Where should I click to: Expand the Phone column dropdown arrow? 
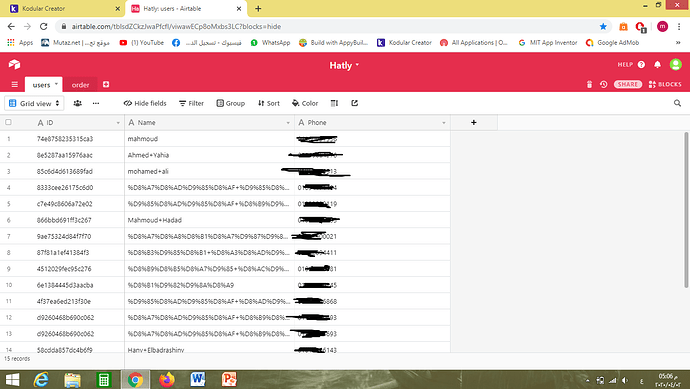click(x=444, y=123)
